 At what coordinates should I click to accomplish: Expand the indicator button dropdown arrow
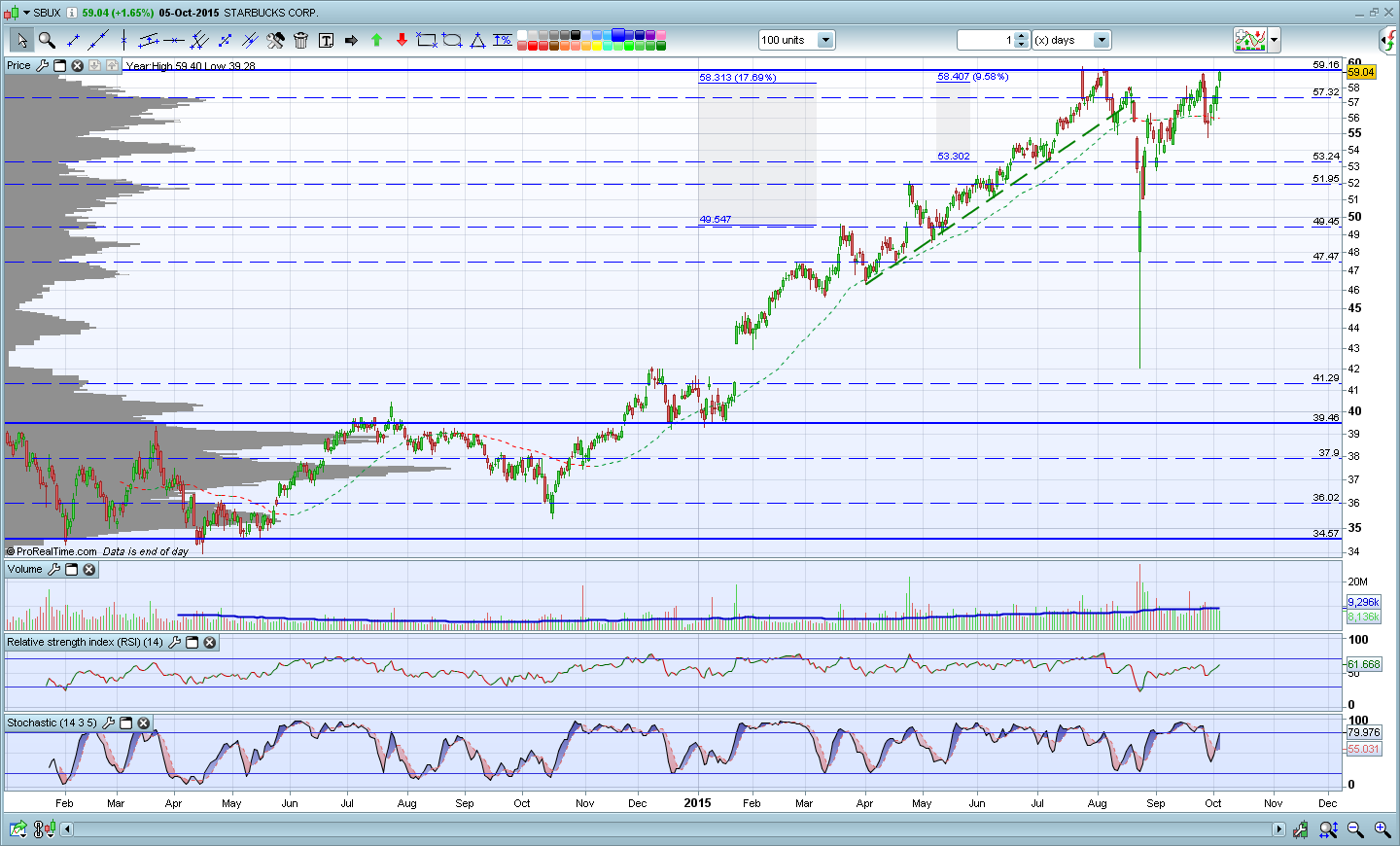click(x=1274, y=40)
